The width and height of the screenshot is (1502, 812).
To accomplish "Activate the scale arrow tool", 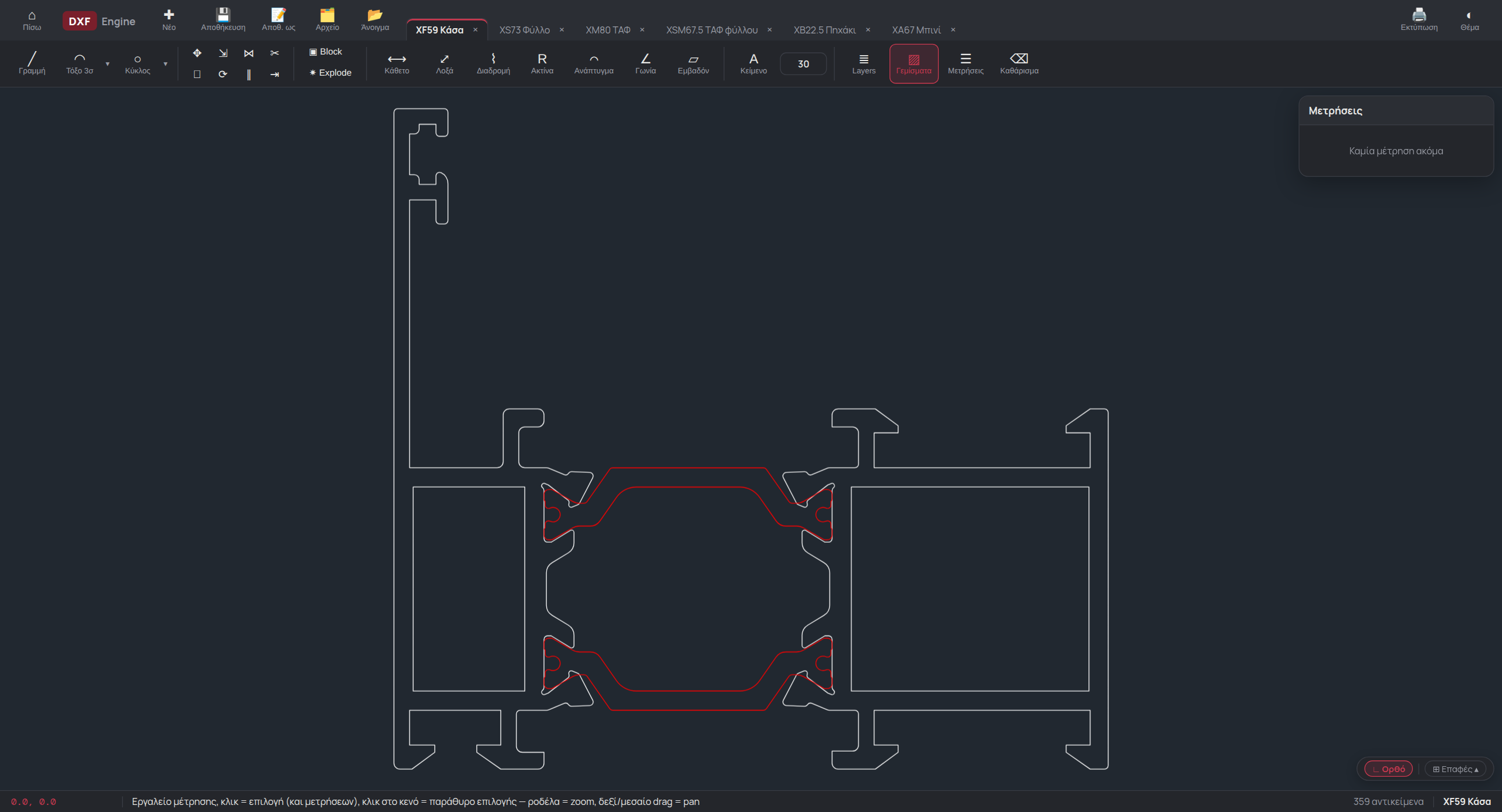I will click(x=223, y=53).
